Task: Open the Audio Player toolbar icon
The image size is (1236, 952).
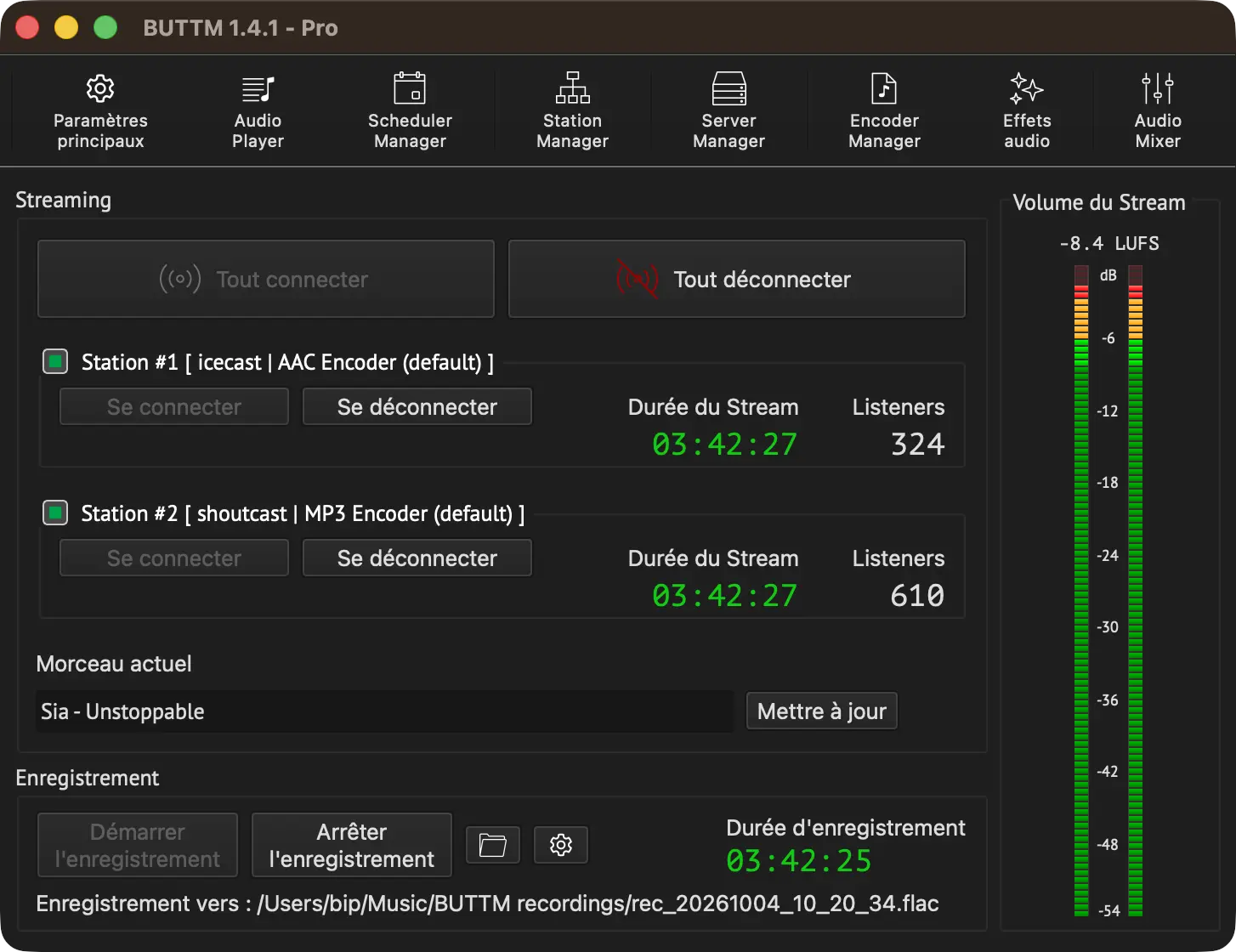Action: pyautogui.click(x=258, y=88)
